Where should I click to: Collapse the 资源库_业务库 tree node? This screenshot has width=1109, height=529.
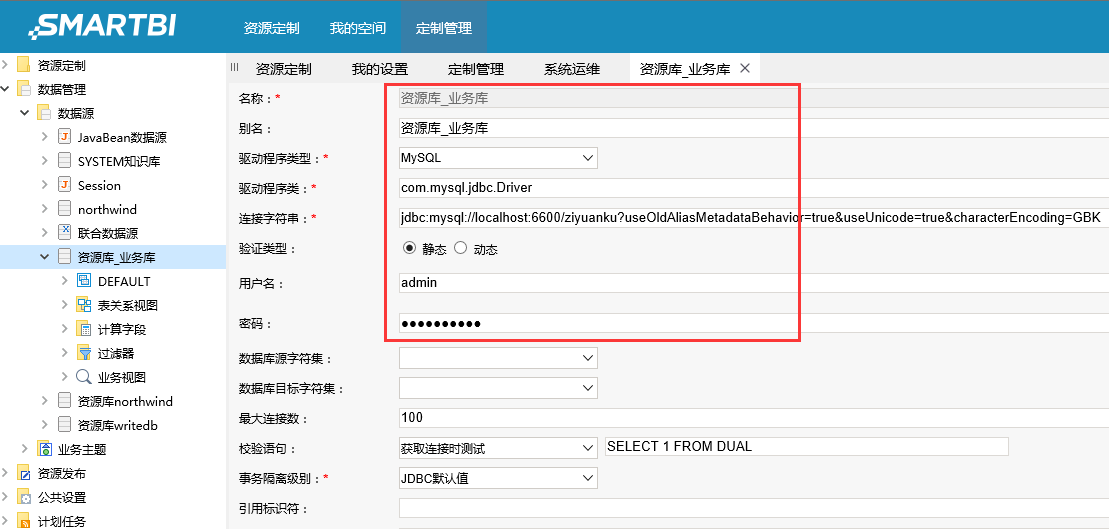[45, 257]
